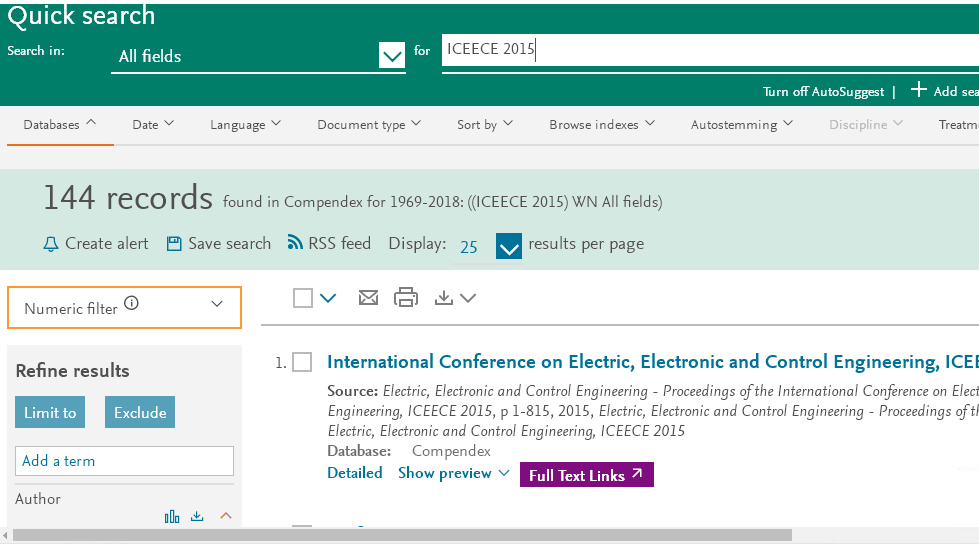
Task: Open the Date filter menu
Action: click(x=153, y=124)
